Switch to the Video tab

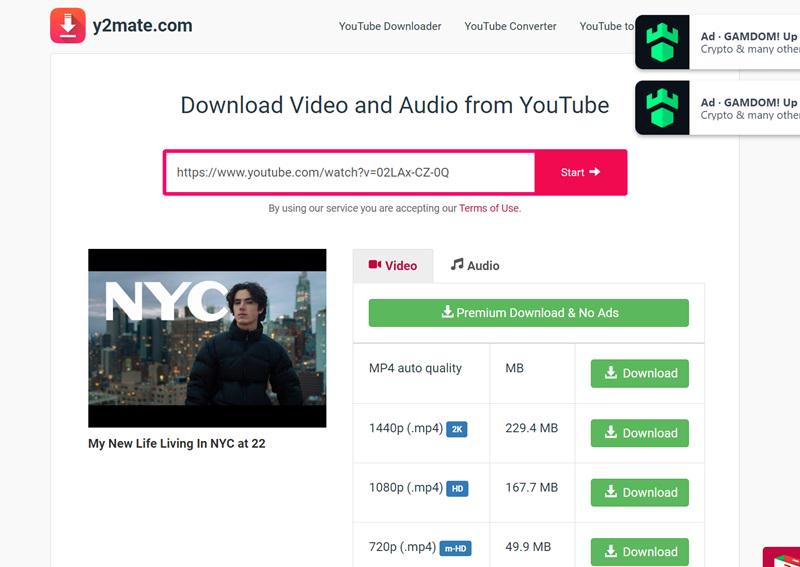[x=393, y=265]
